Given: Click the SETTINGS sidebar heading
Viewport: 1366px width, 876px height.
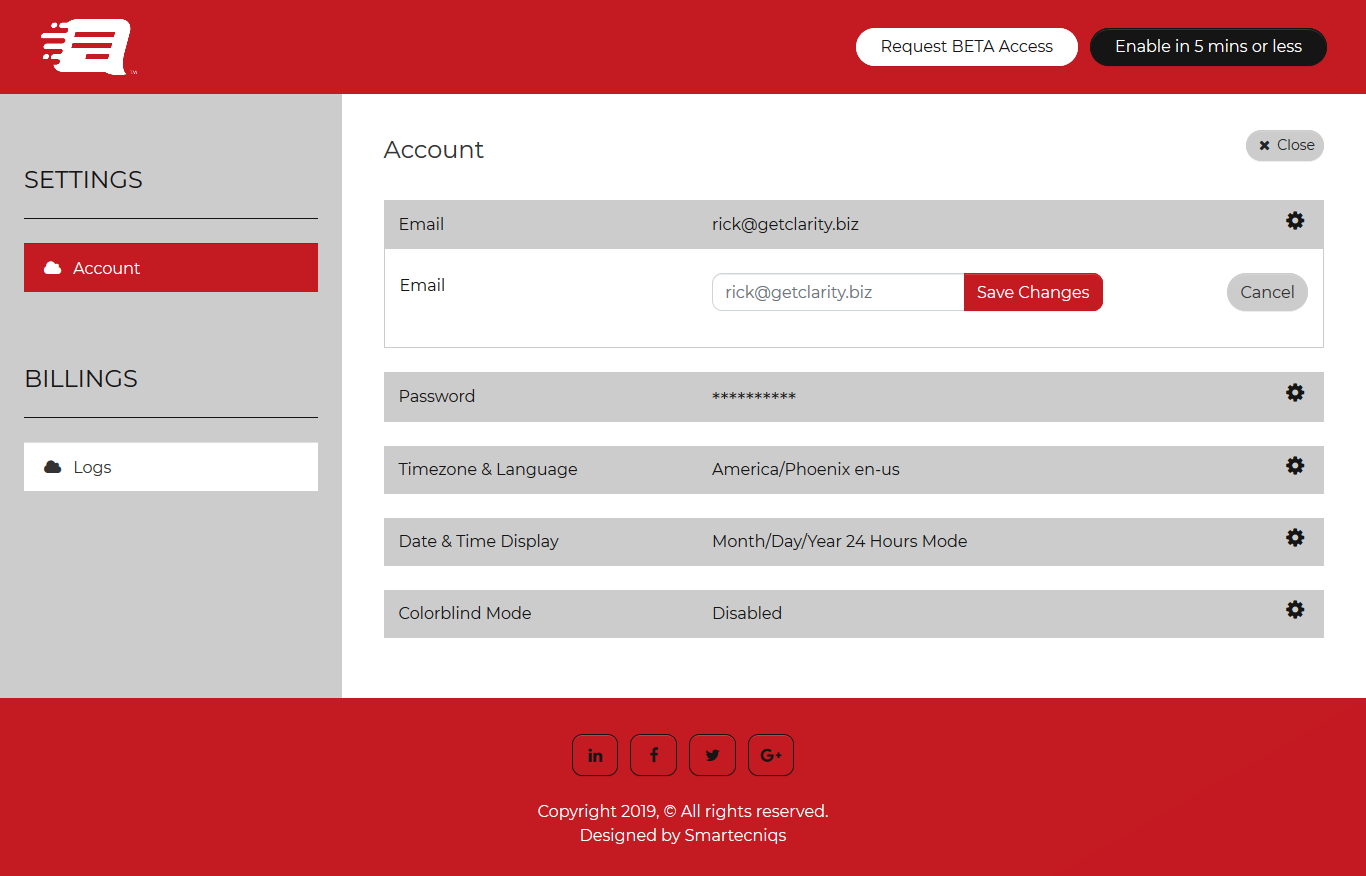Looking at the screenshot, I should 83,179.
